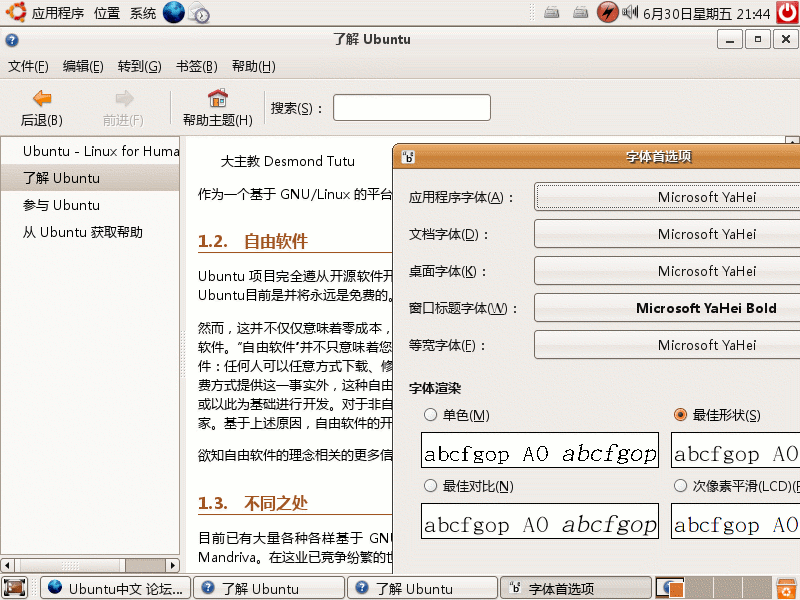Switch to the first workspace
The height and width of the screenshot is (600, 800).
coord(670,588)
